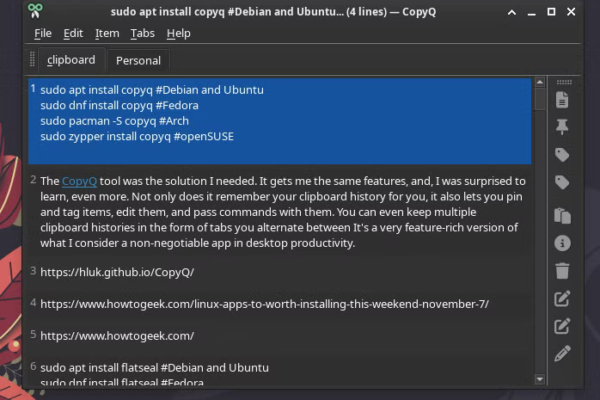600x400 pixels.
Task: Click the new item document icon
Action: click(562, 99)
